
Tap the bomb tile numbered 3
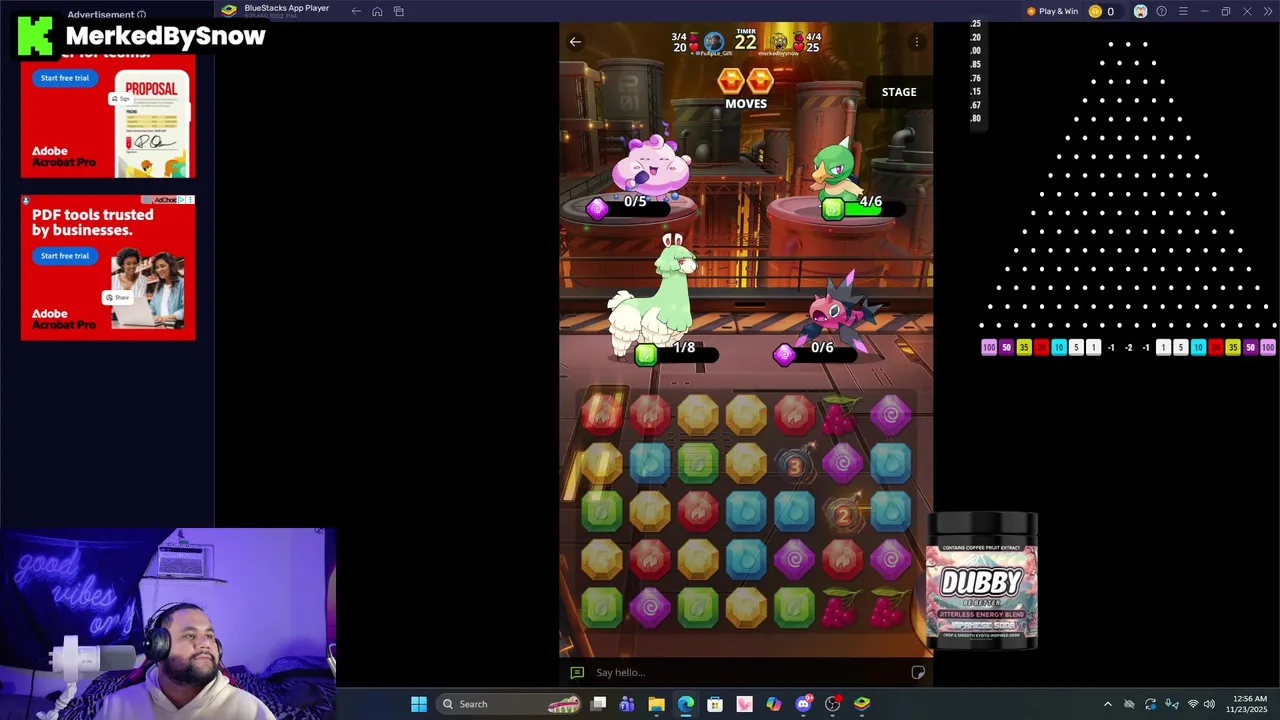794,463
